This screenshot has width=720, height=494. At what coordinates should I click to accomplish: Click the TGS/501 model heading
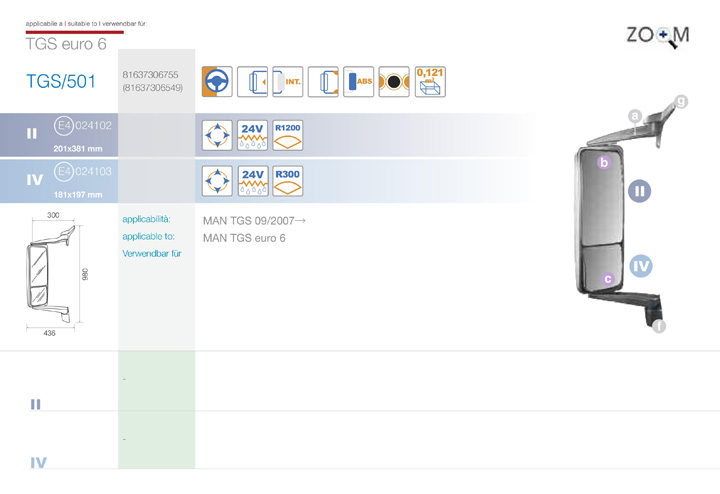[61, 82]
